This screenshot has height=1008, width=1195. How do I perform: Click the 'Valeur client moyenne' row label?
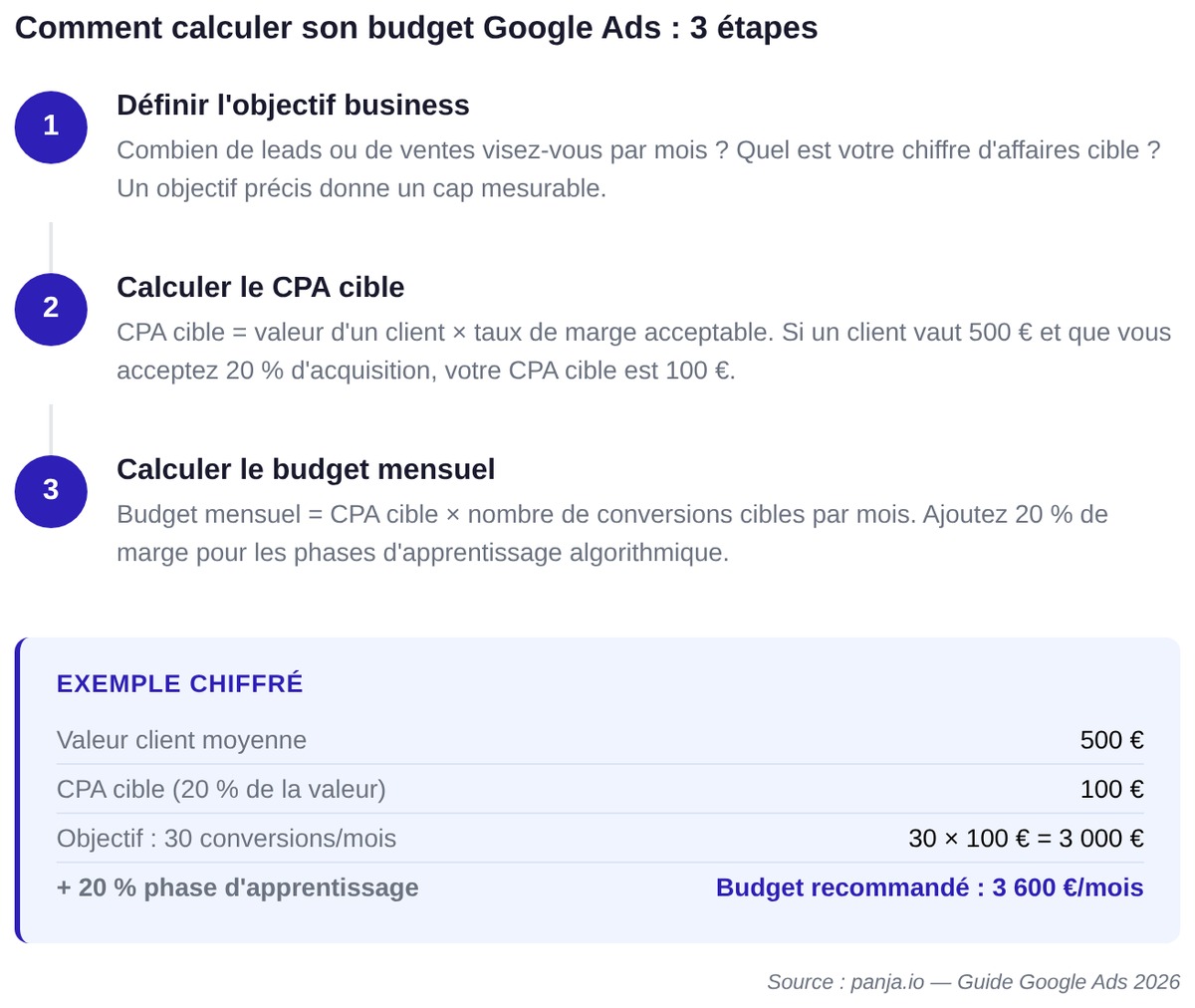point(181,741)
